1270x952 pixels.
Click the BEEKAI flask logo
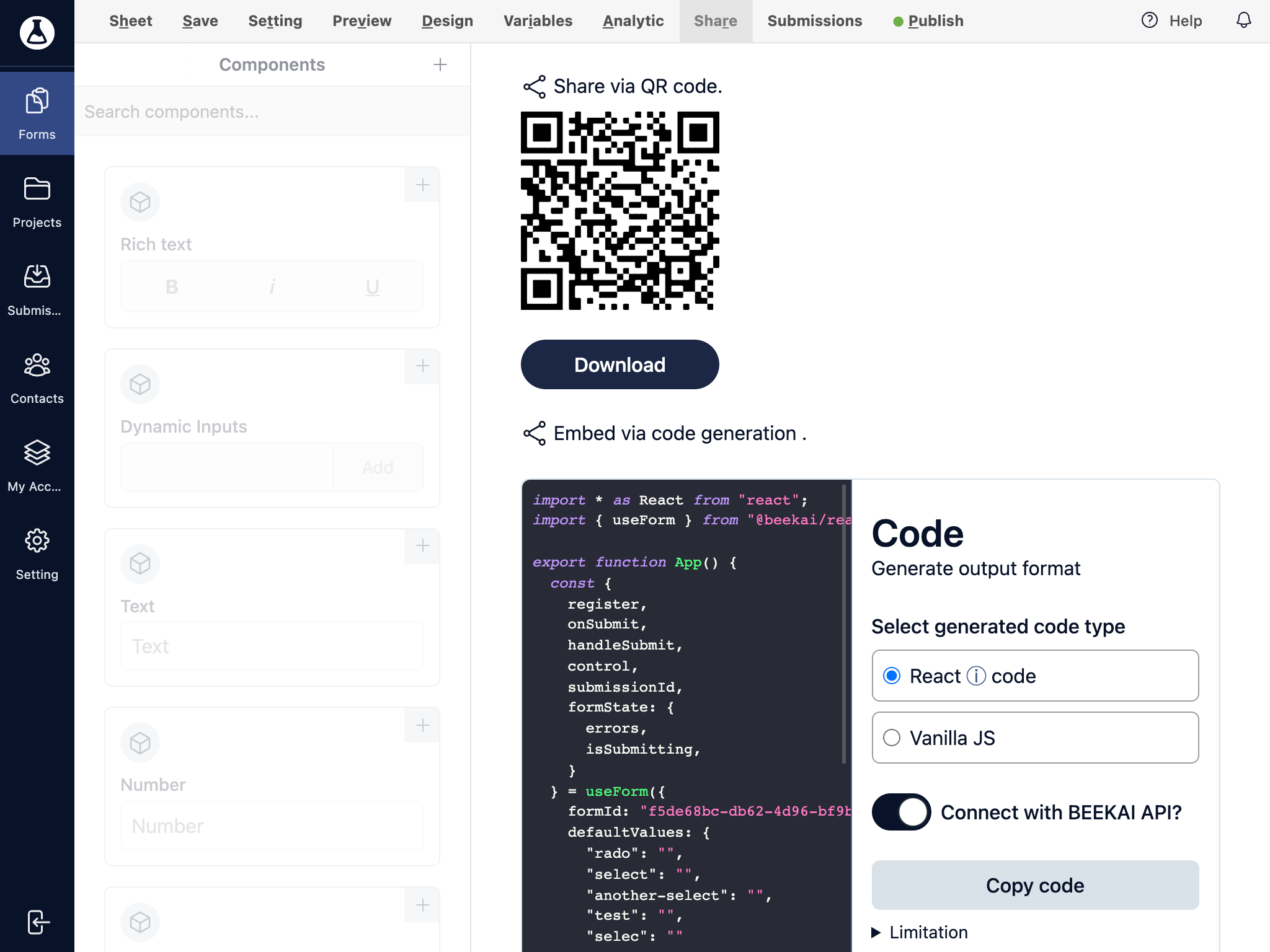(37, 32)
